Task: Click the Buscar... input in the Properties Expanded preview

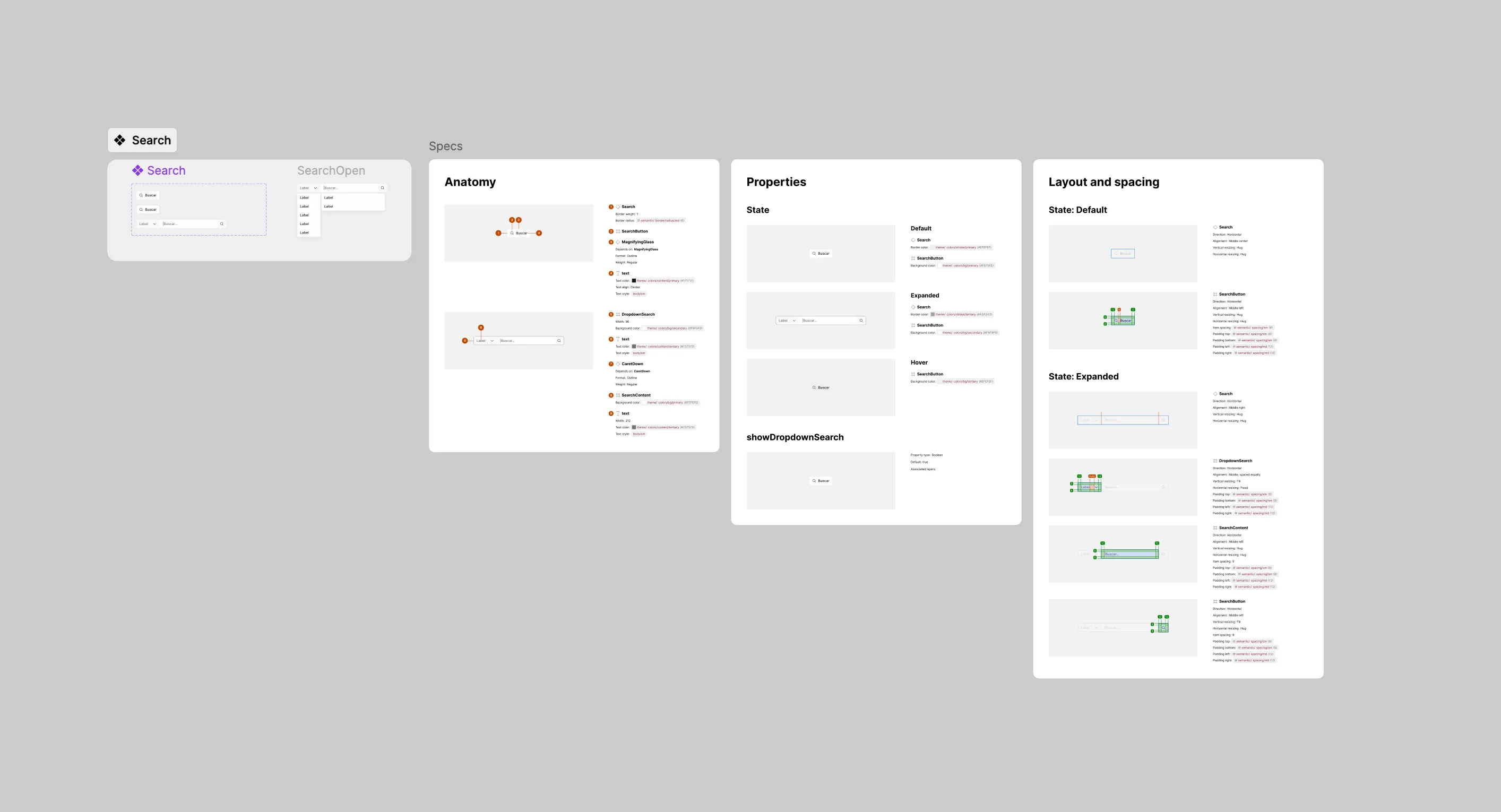Action: [x=829, y=321]
